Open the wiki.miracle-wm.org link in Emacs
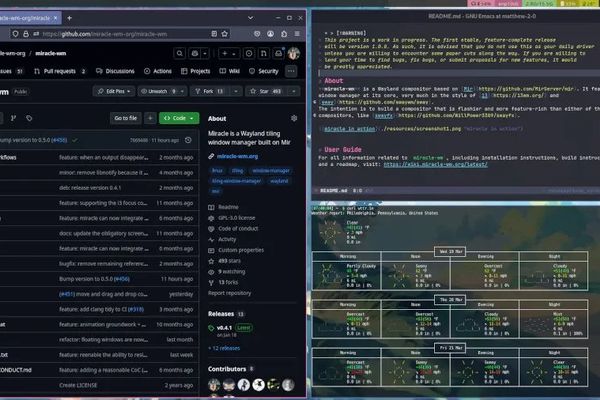 point(435,164)
